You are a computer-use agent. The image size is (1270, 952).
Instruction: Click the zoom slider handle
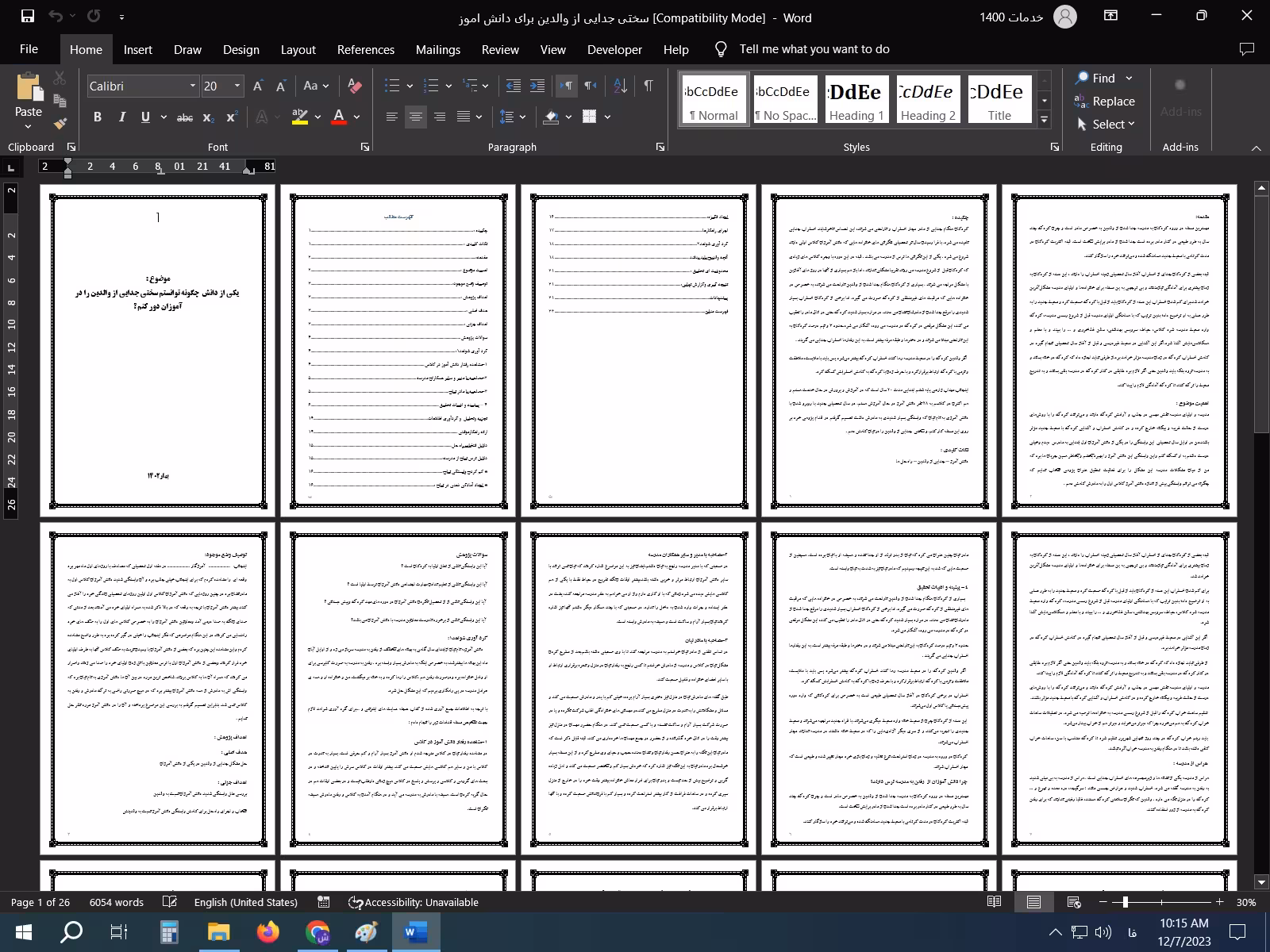(x=1125, y=902)
